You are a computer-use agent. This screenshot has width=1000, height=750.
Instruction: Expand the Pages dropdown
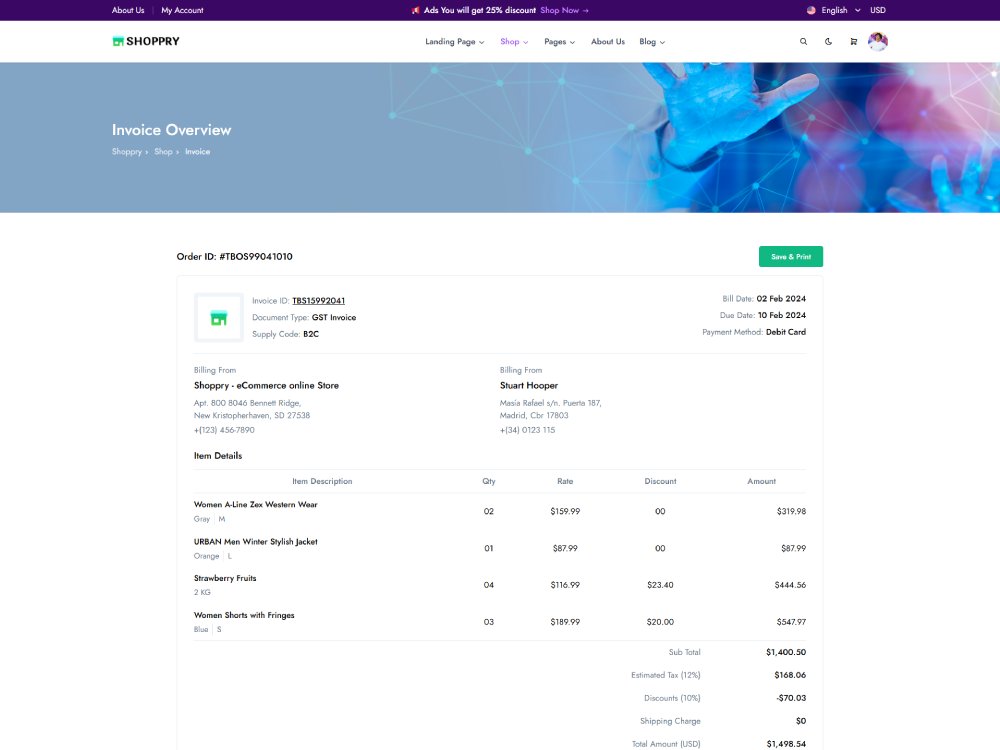tap(557, 42)
